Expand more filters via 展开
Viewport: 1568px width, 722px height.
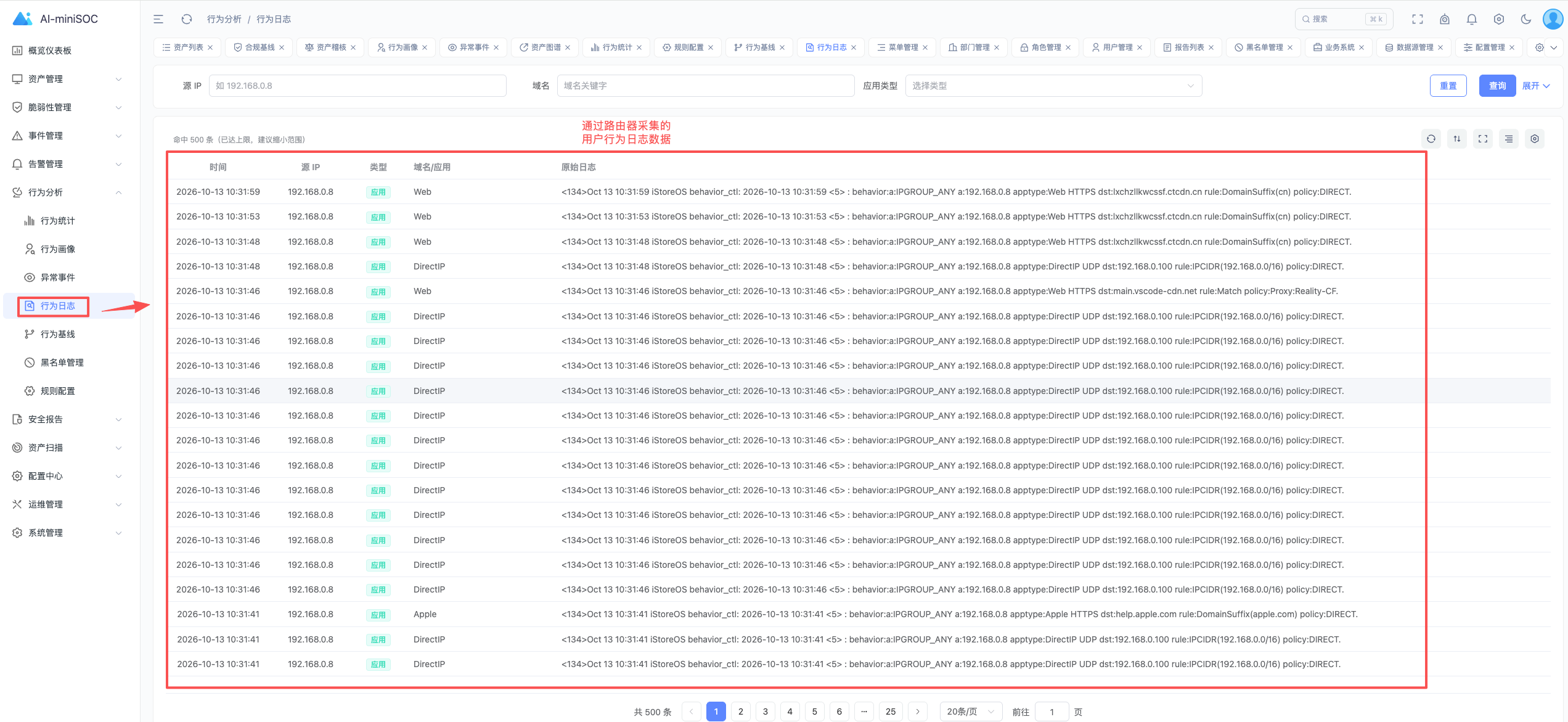[1535, 86]
